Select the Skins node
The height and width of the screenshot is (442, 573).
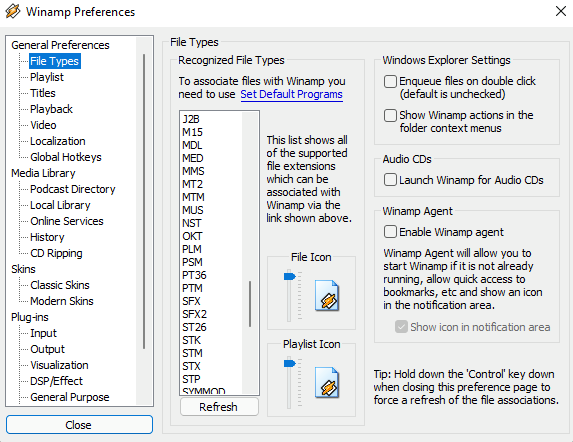pos(23,269)
